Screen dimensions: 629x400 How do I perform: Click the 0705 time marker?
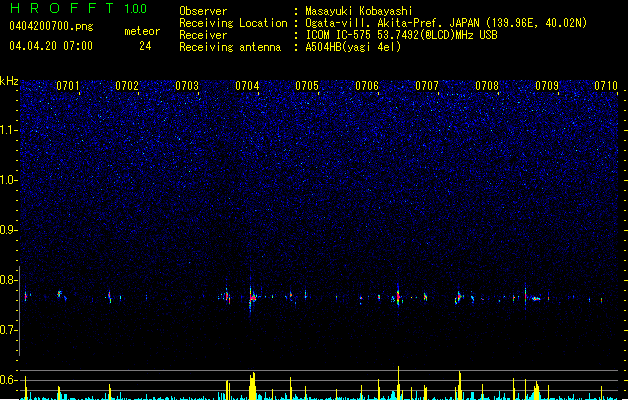tap(307, 86)
